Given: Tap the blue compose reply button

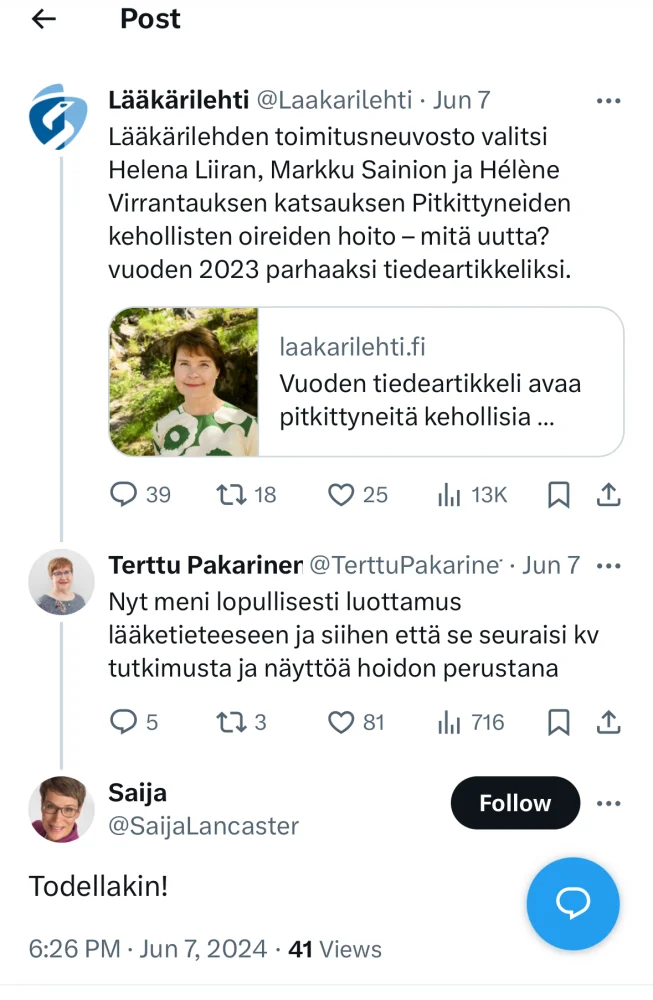Looking at the screenshot, I should (573, 903).
